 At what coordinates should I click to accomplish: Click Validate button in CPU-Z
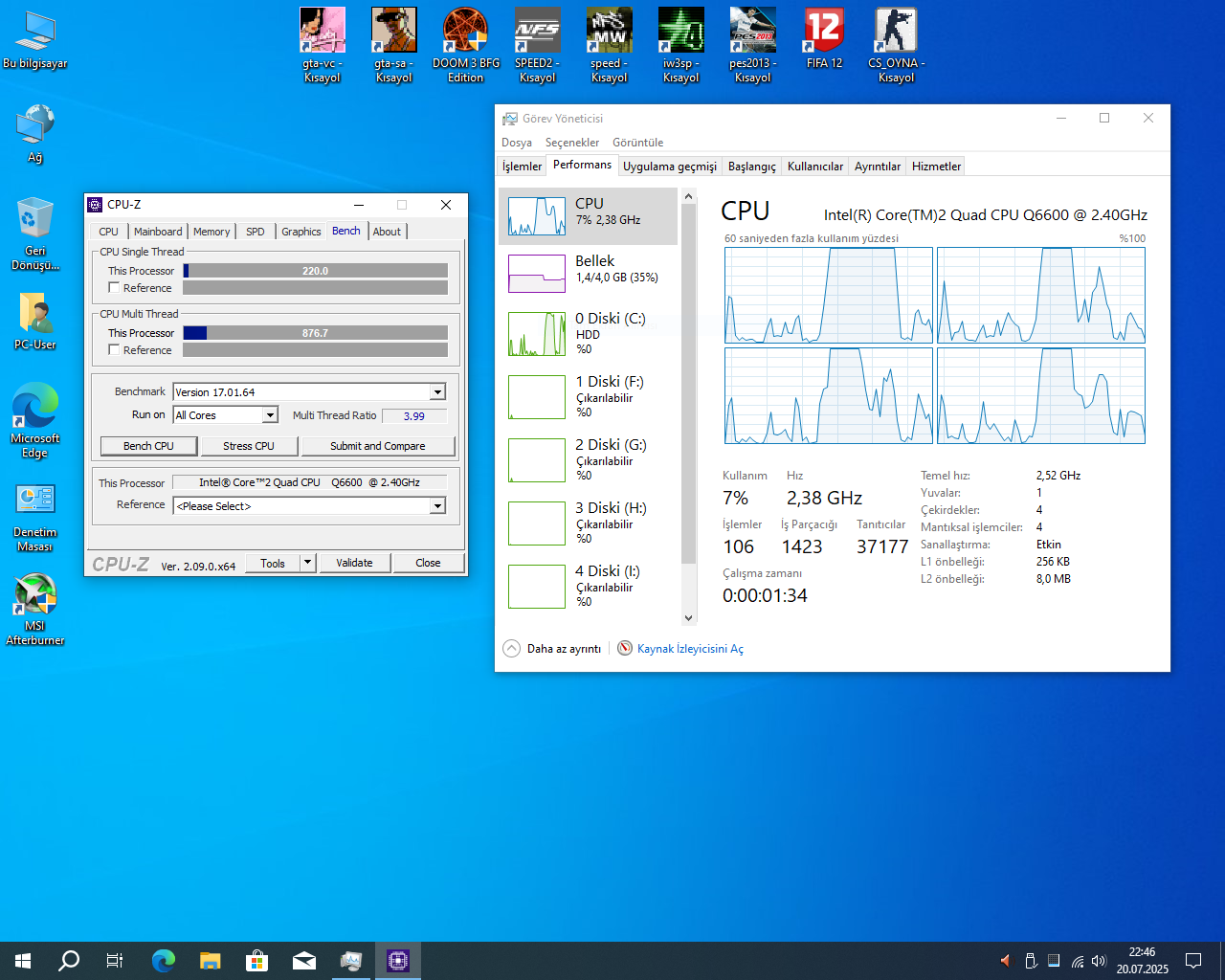click(354, 563)
